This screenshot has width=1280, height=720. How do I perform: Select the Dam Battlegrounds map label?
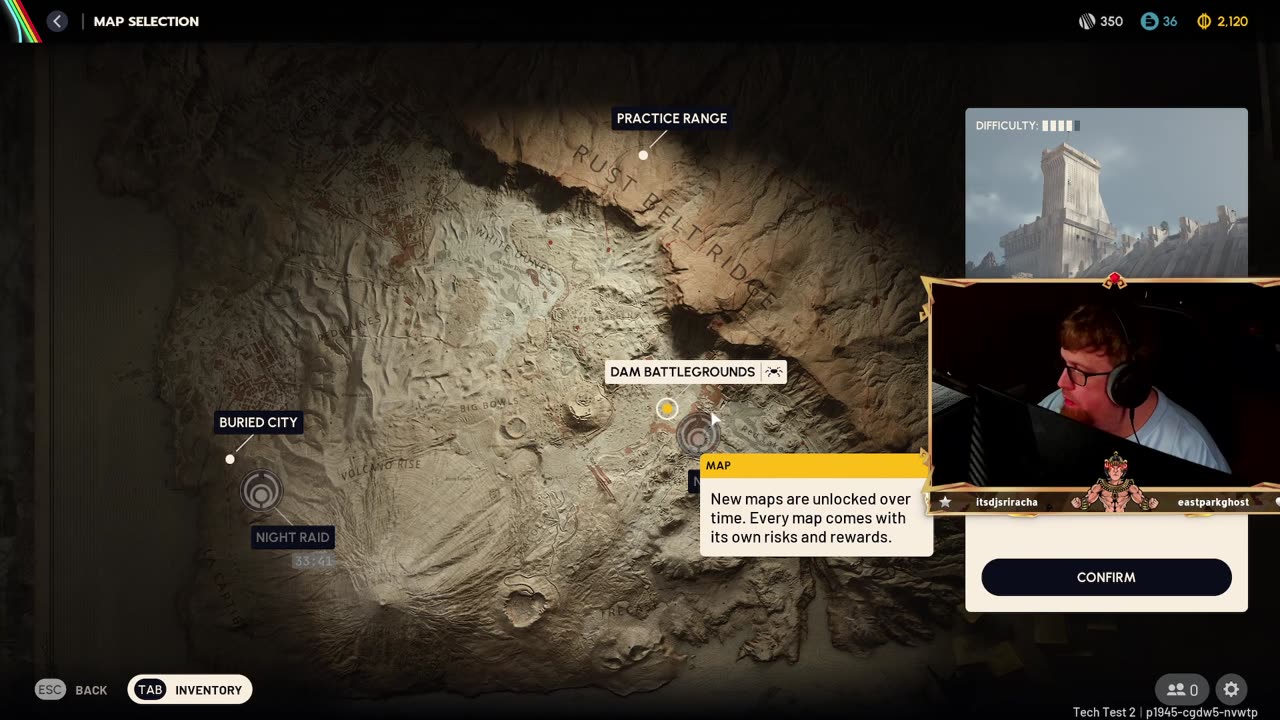tap(683, 372)
